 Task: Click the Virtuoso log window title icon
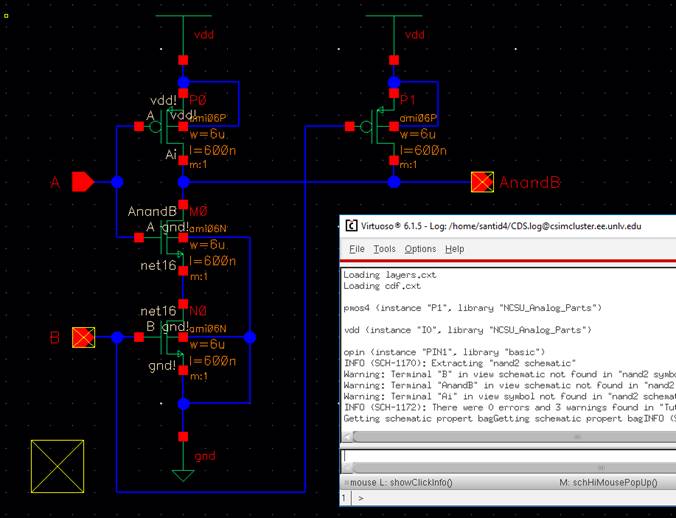pos(351,226)
